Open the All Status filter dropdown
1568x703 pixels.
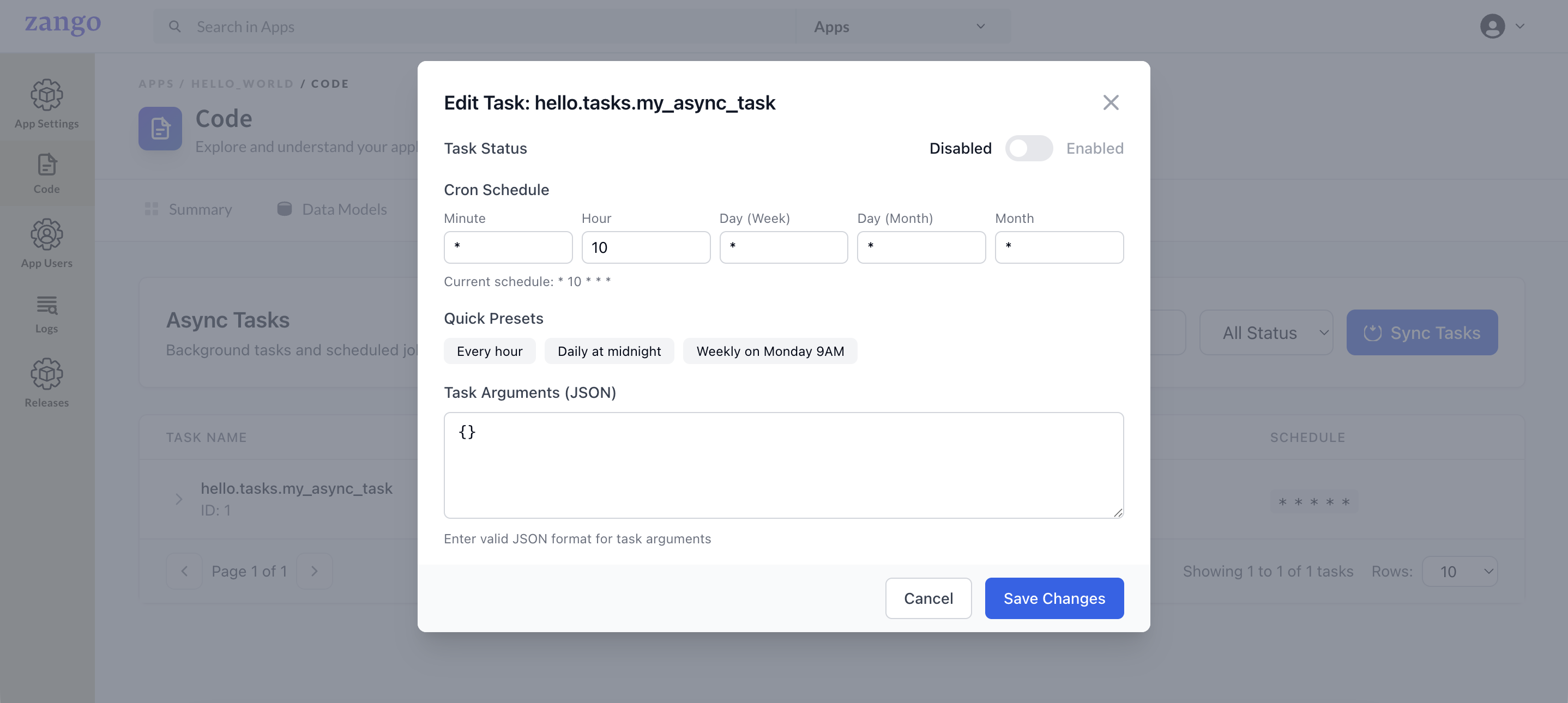[x=1266, y=333]
